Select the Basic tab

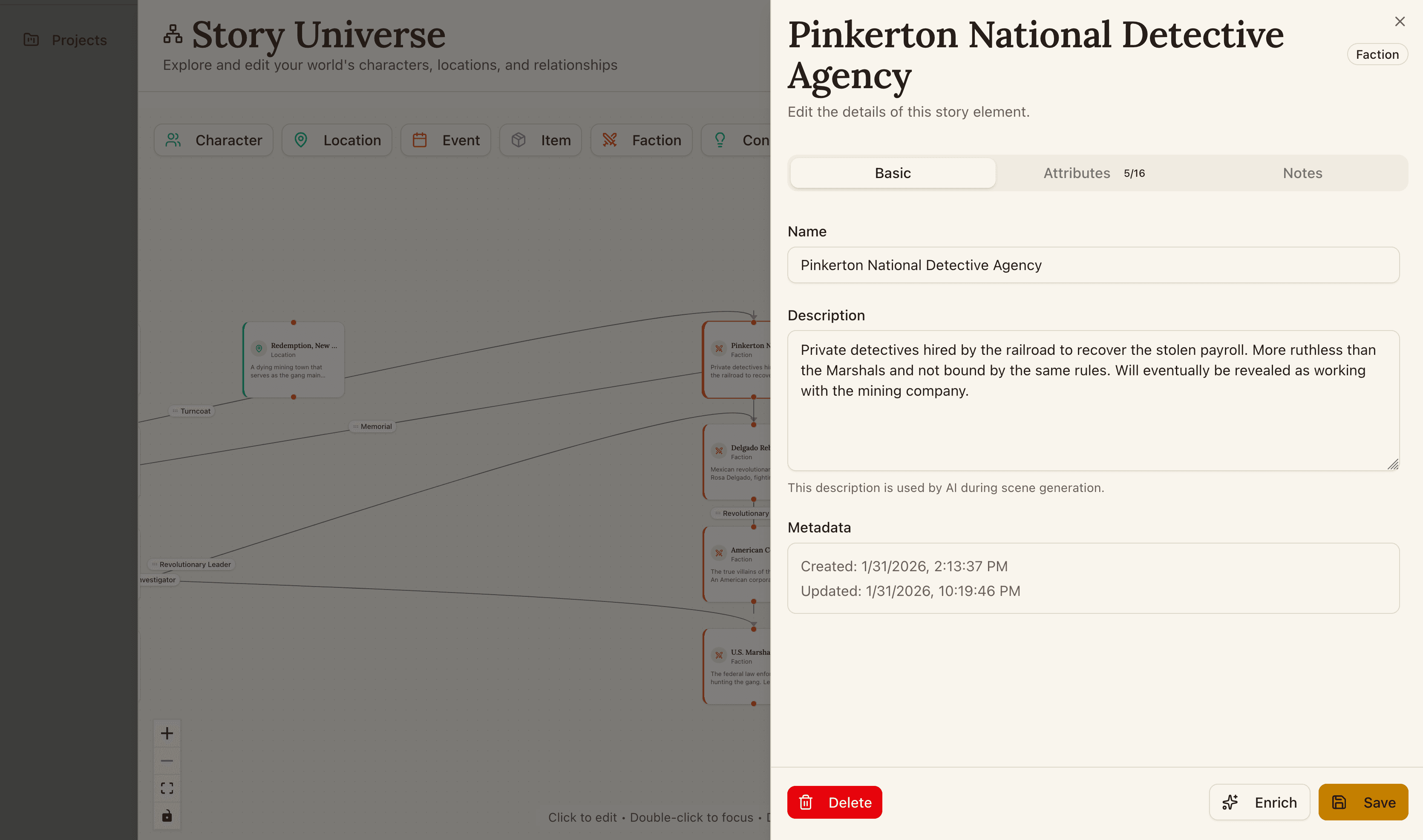[x=893, y=173]
